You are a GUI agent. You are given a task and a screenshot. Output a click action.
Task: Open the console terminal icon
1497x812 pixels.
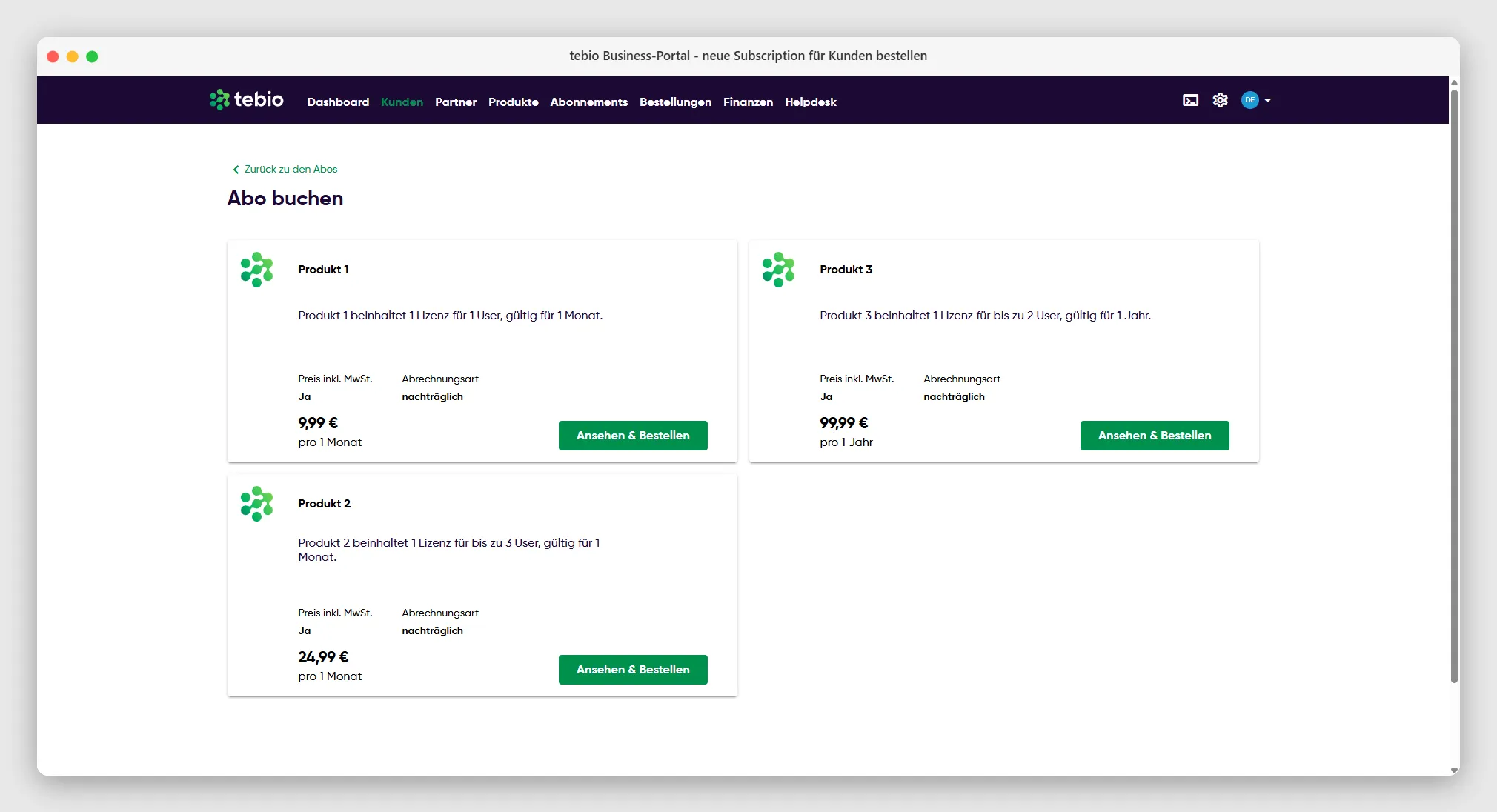point(1190,100)
